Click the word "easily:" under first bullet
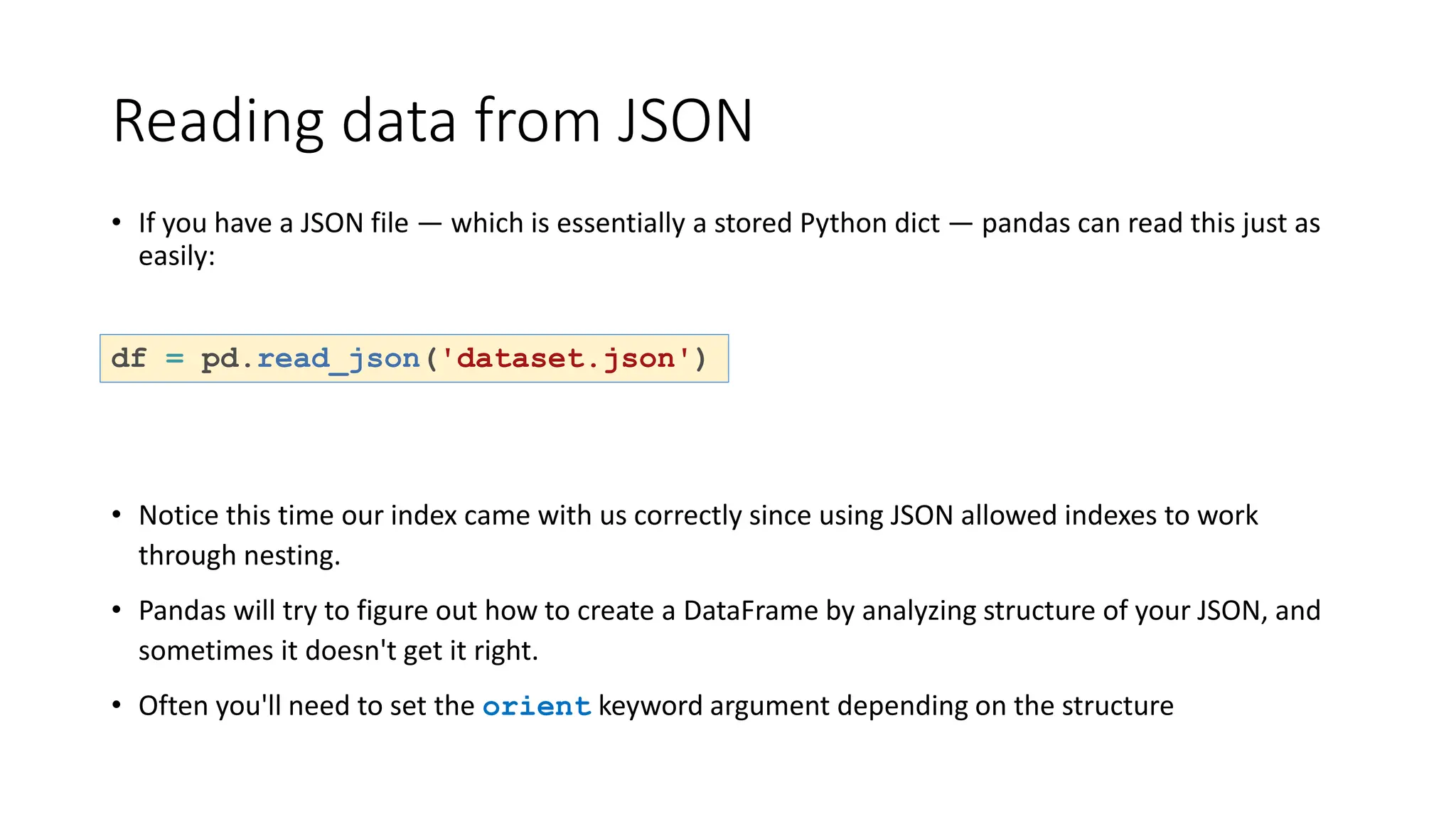The image size is (1456, 819). pos(176,256)
